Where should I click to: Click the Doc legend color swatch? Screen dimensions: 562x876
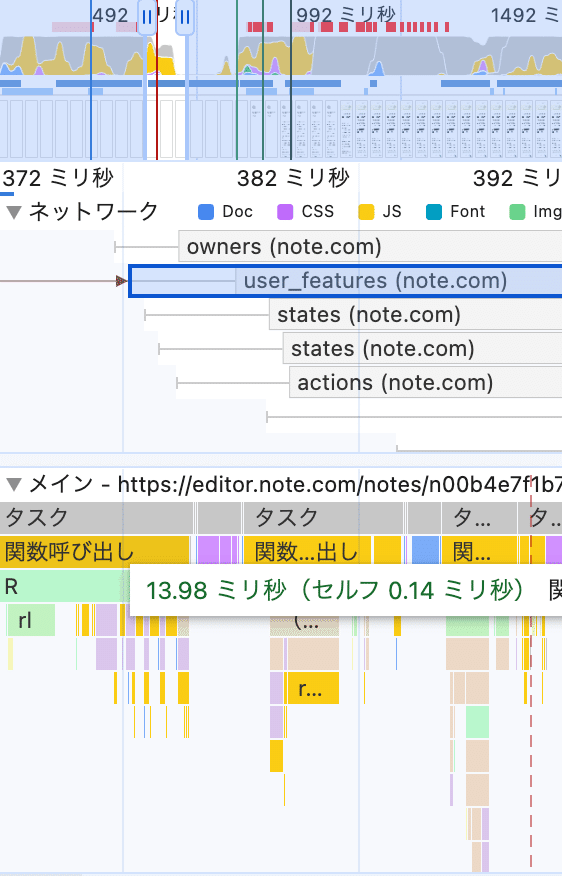coord(206,212)
